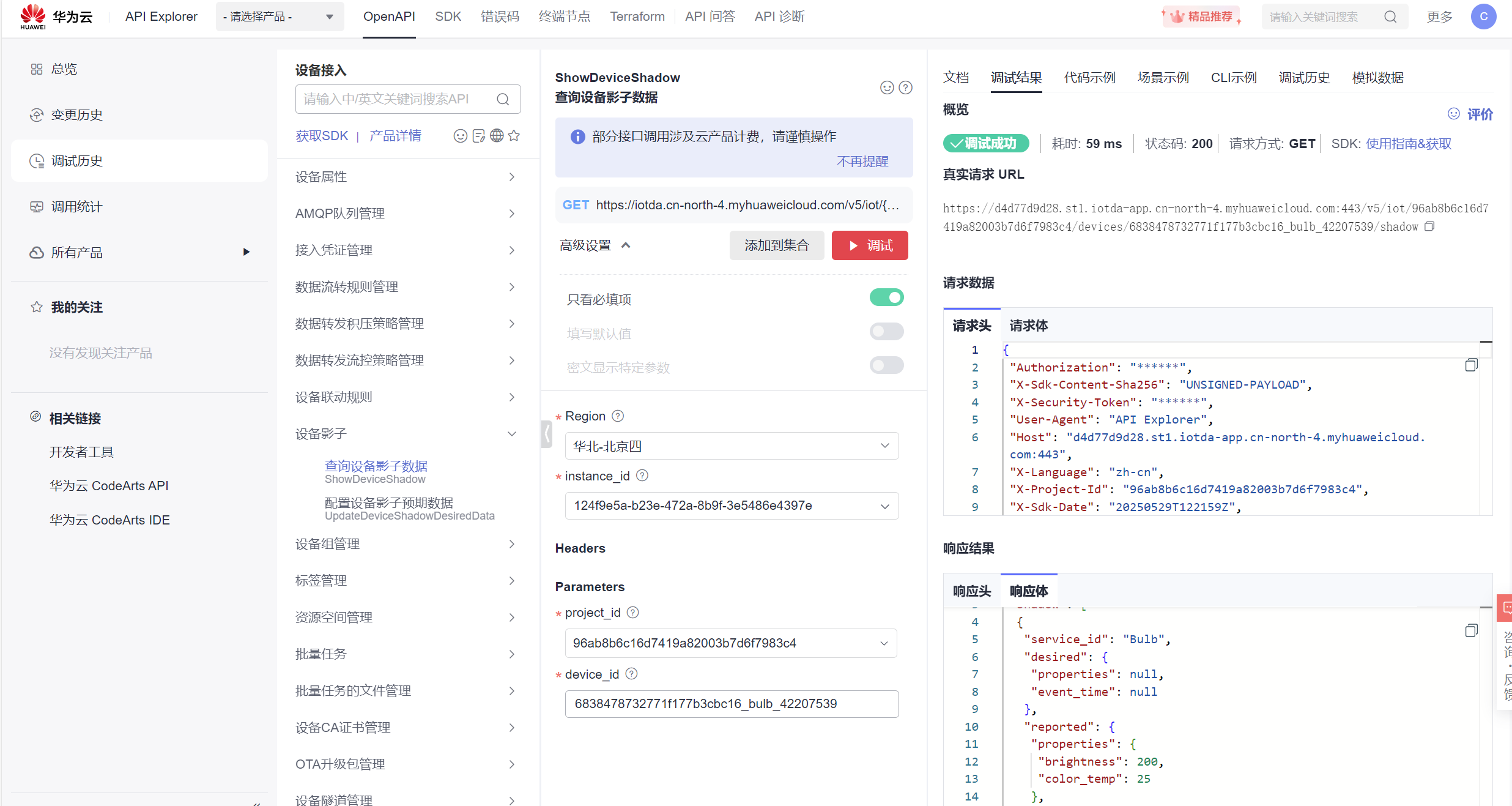Viewport: 1512px width, 806px height.
Task: Click the 评价 smiley icon
Action: [1454, 114]
